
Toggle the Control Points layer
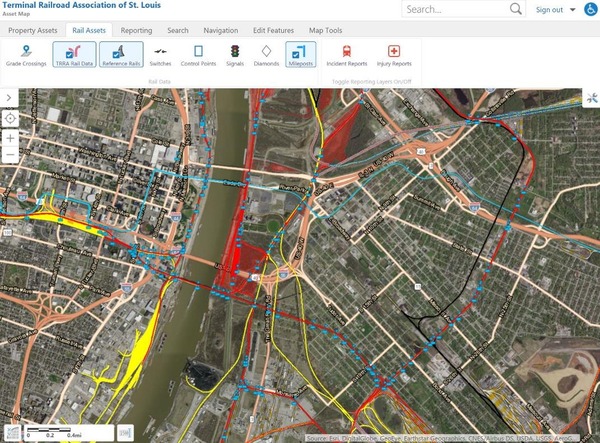point(198,55)
